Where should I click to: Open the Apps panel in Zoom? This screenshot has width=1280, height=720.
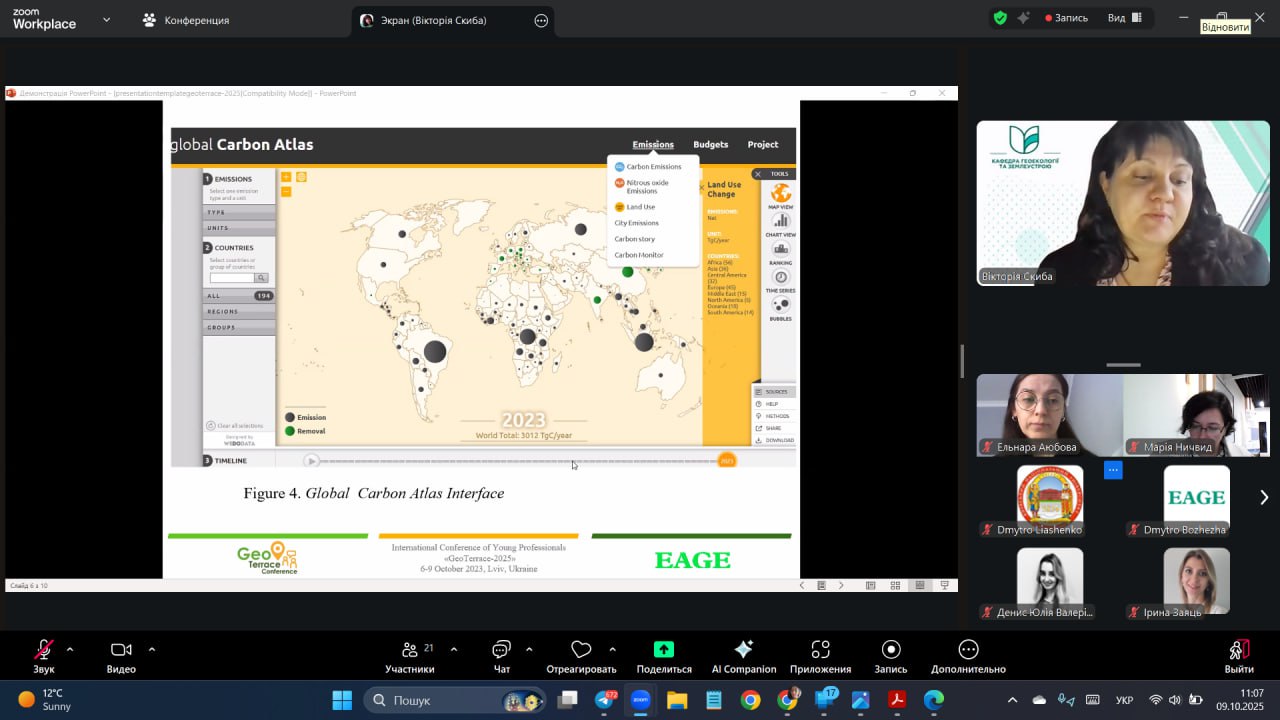[x=820, y=650]
